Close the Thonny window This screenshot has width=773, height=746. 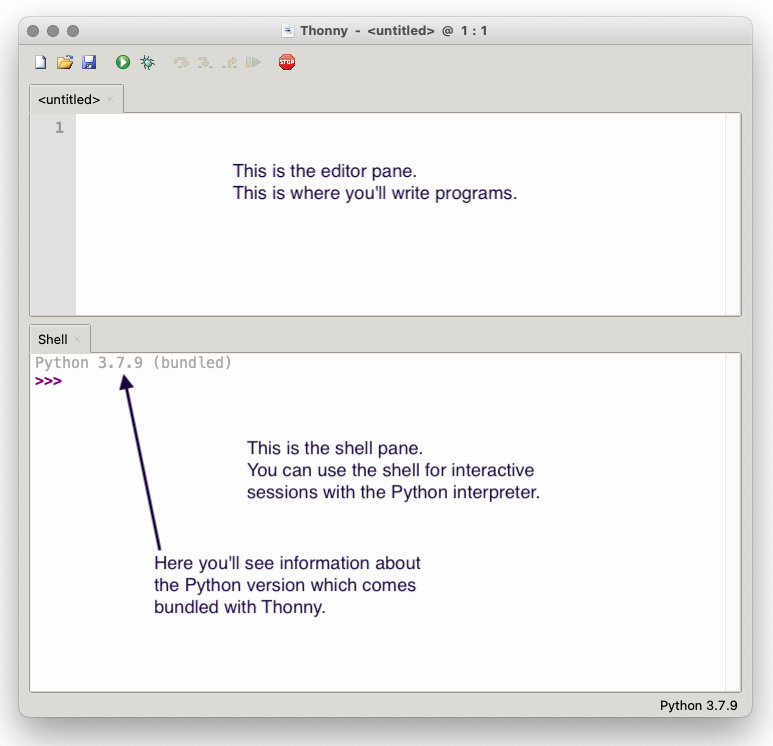[33, 31]
